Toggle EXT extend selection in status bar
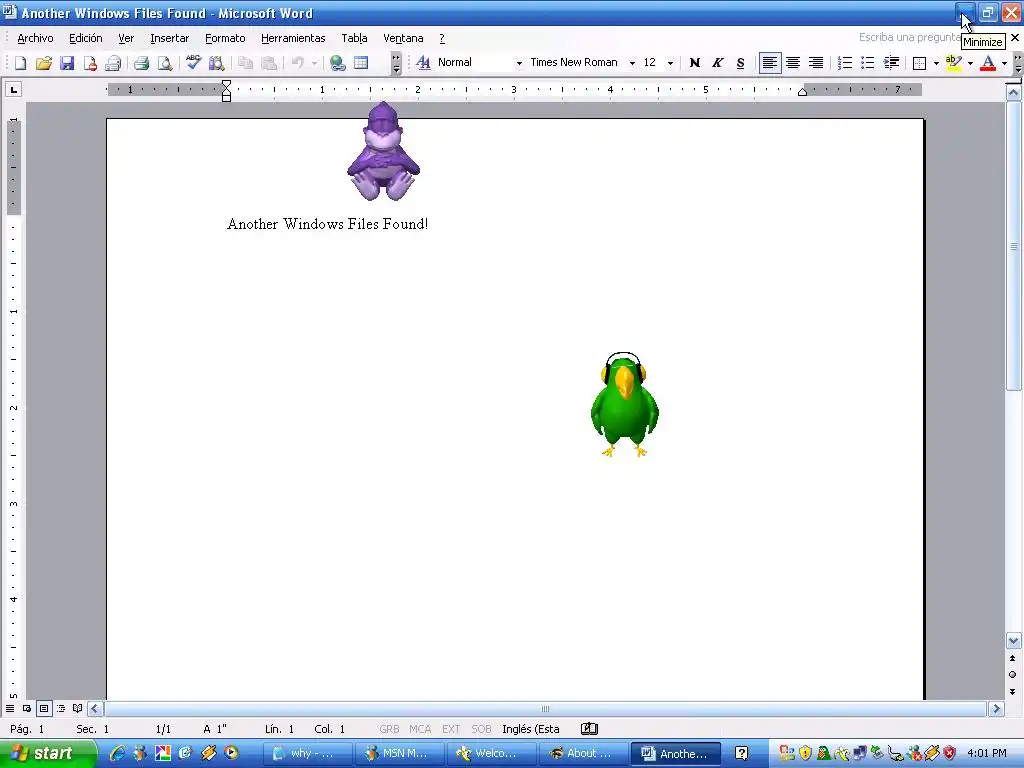 (x=451, y=729)
